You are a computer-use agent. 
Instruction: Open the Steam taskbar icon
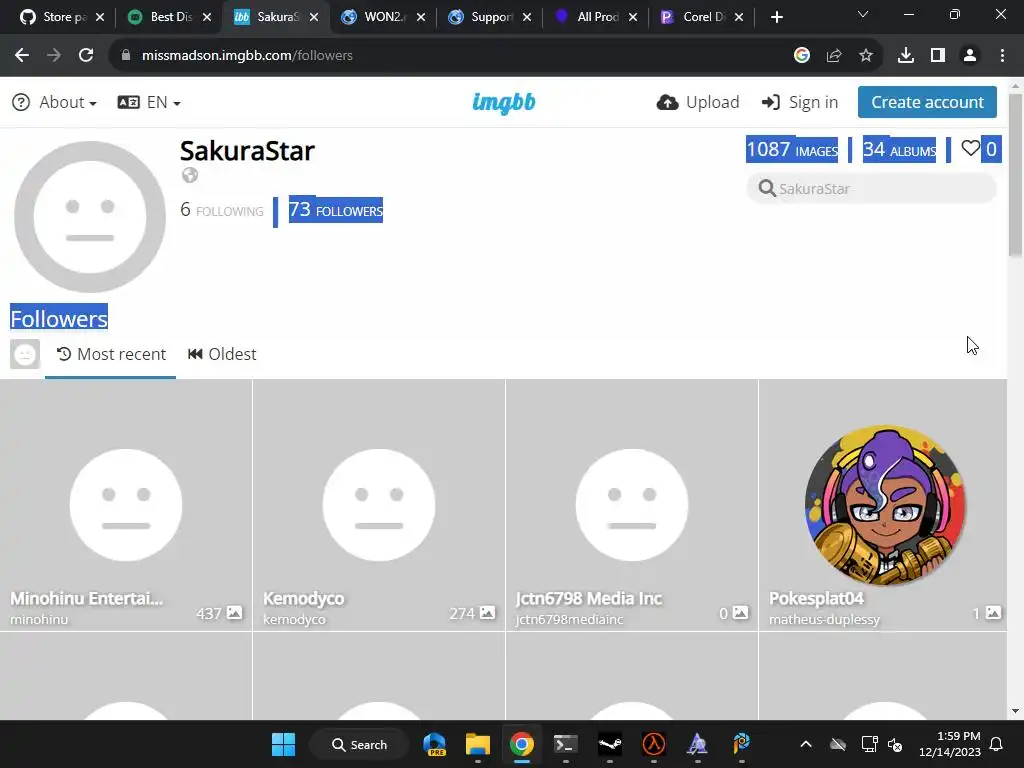point(609,744)
